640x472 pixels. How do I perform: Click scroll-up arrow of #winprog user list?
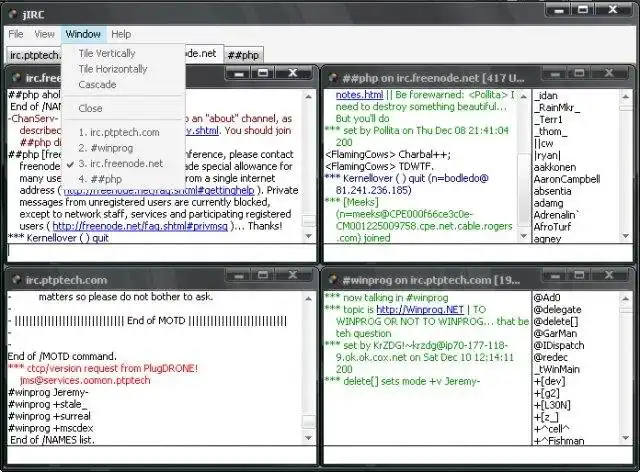(x=625, y=298)
